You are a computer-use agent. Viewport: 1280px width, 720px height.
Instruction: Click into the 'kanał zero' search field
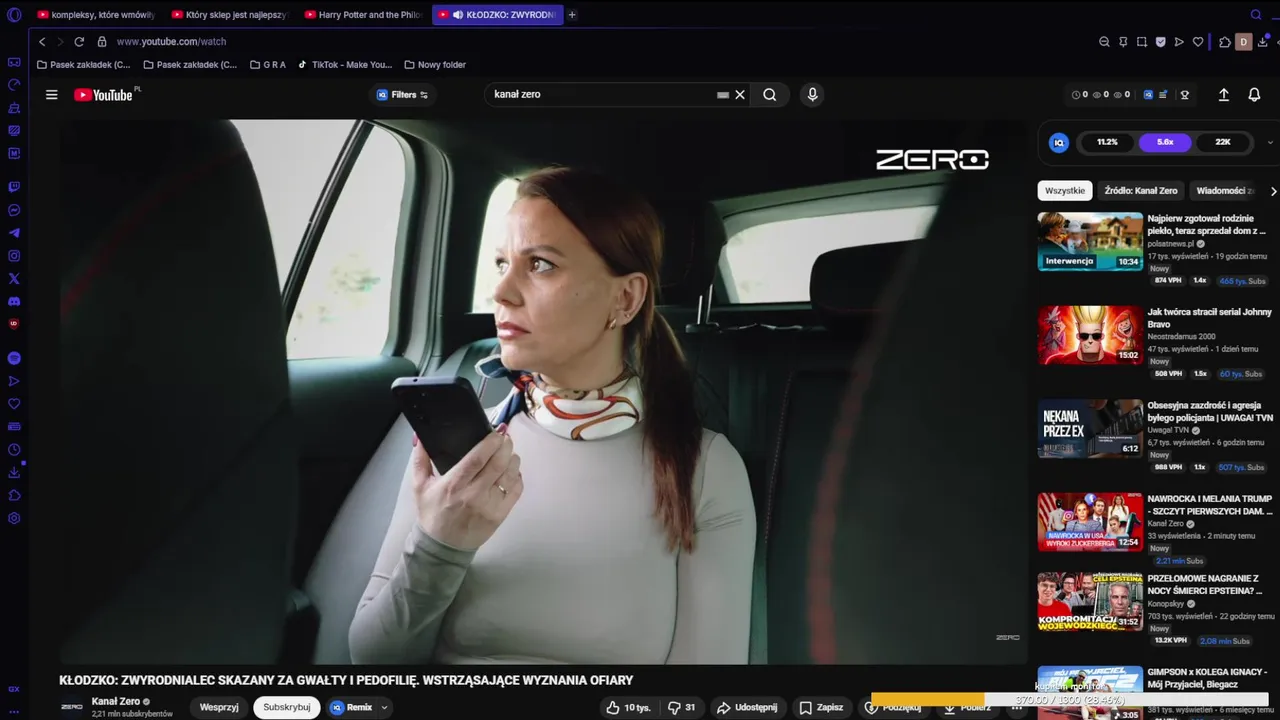pyautogui.click(x=600, y=95)
